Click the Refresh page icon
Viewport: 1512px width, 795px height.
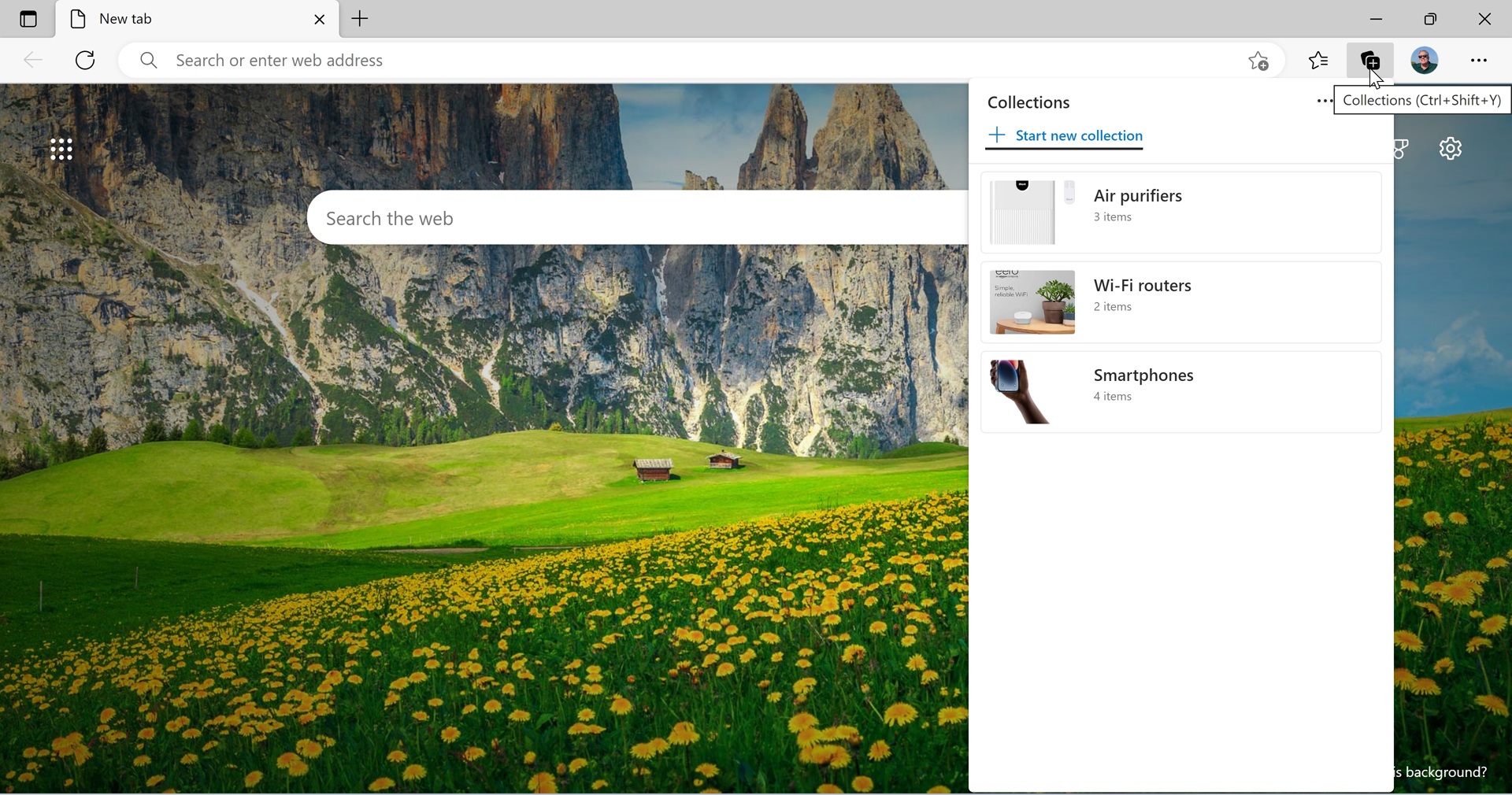[85, 61]
